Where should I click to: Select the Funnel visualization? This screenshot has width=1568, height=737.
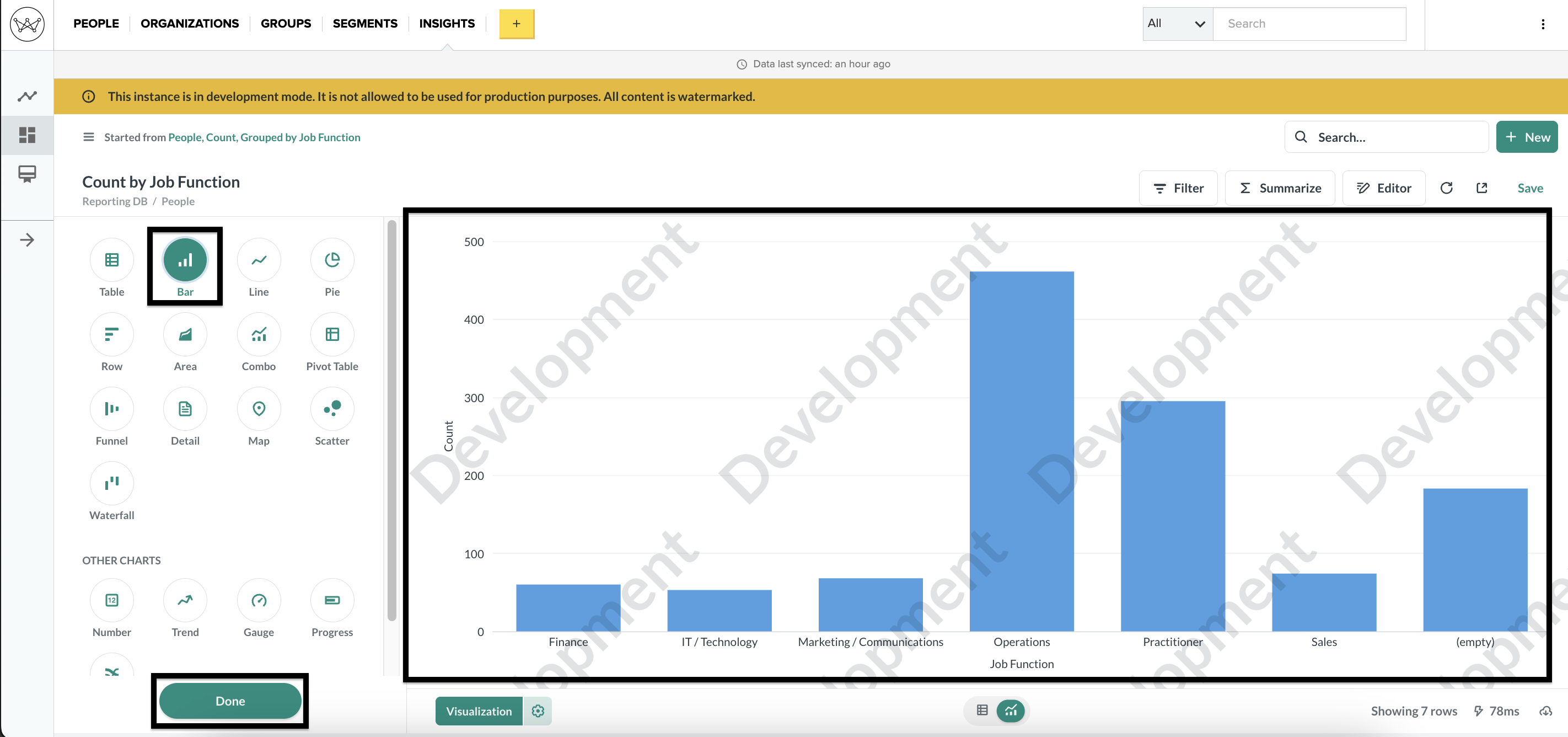click(x=111, y=409)
